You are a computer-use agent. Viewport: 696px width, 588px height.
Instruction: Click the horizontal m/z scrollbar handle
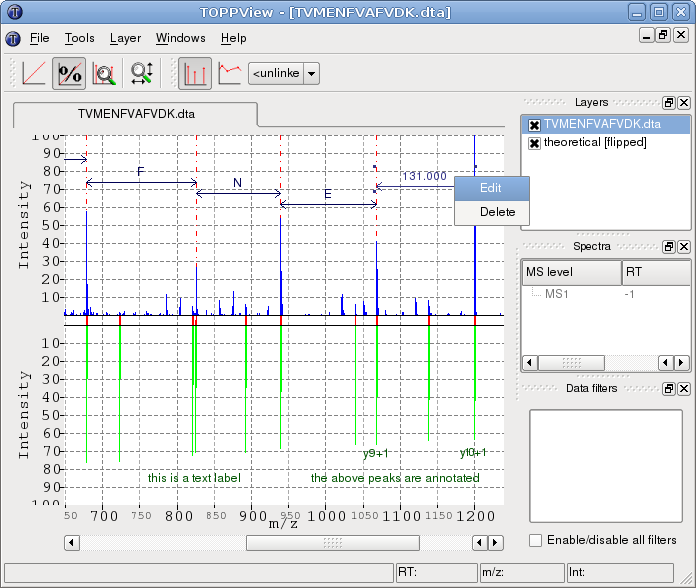333,542
